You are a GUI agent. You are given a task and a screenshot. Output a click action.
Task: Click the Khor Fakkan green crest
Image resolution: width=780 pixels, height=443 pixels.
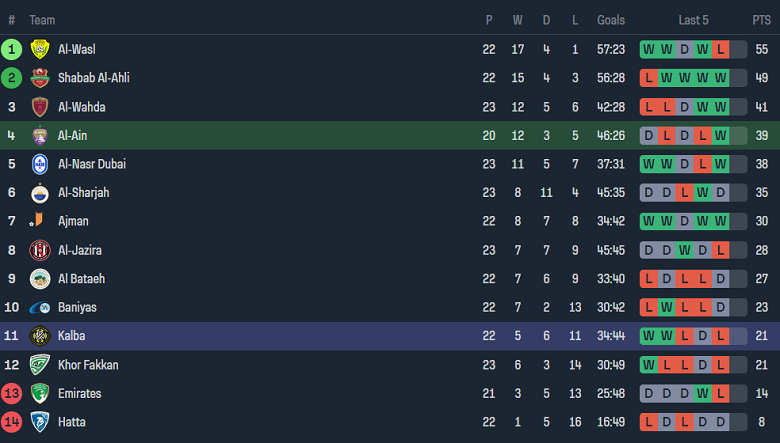click(39, 365)
